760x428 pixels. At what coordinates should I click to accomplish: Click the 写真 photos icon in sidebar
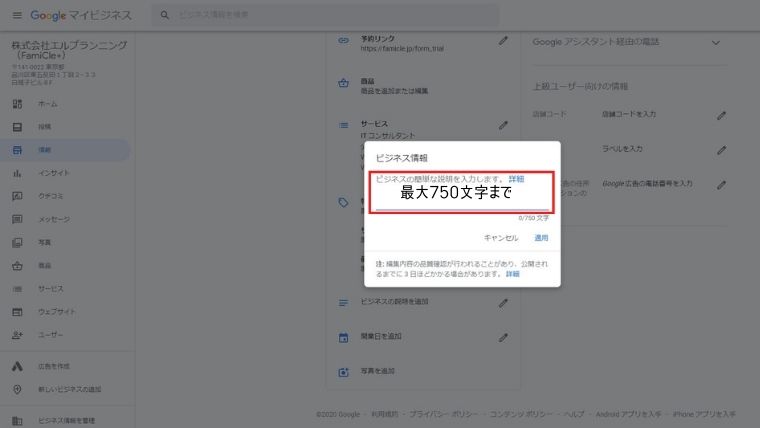click(x=17, y=242)
